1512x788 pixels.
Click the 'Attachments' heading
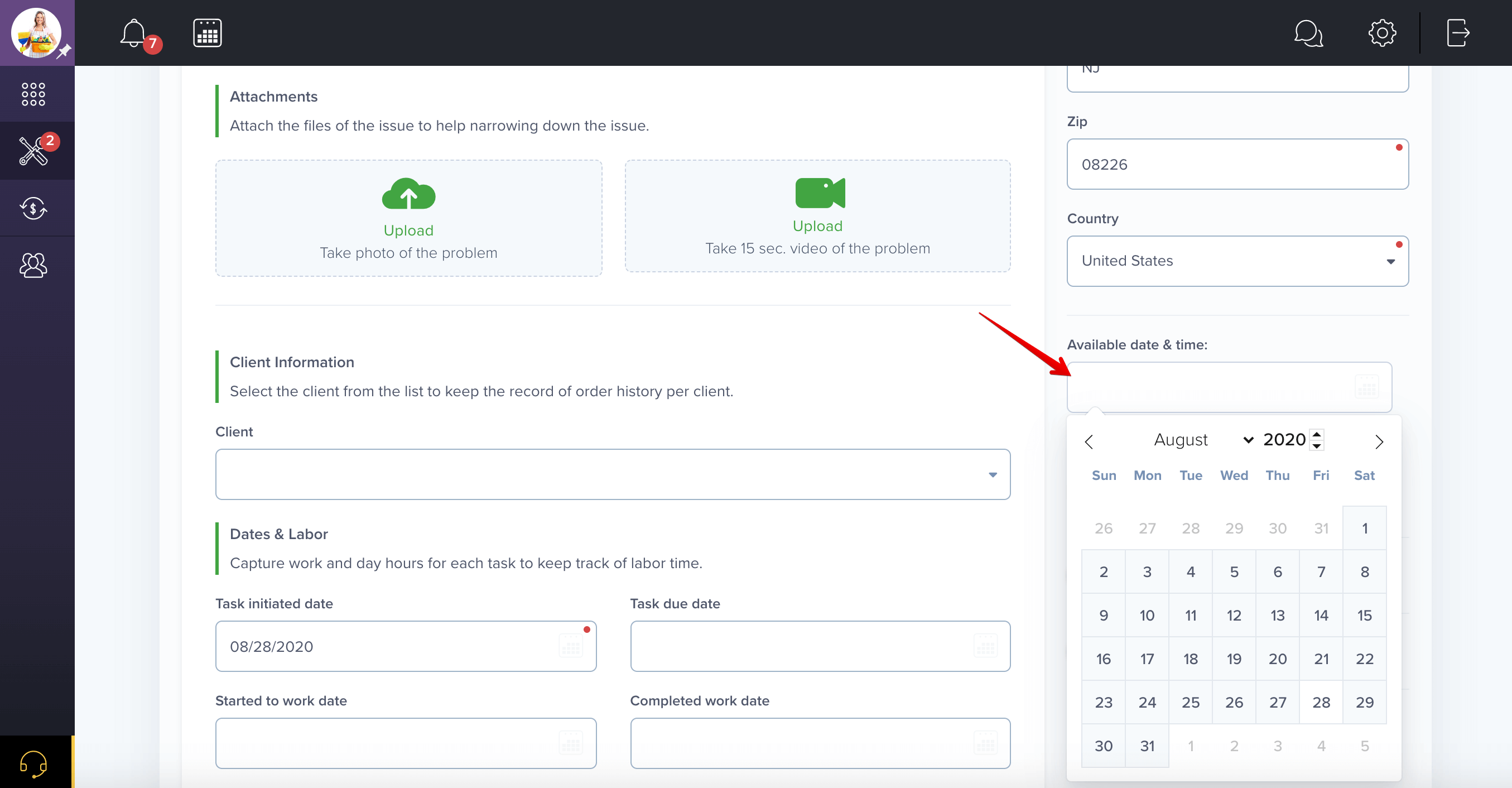[x=273, y=97]
